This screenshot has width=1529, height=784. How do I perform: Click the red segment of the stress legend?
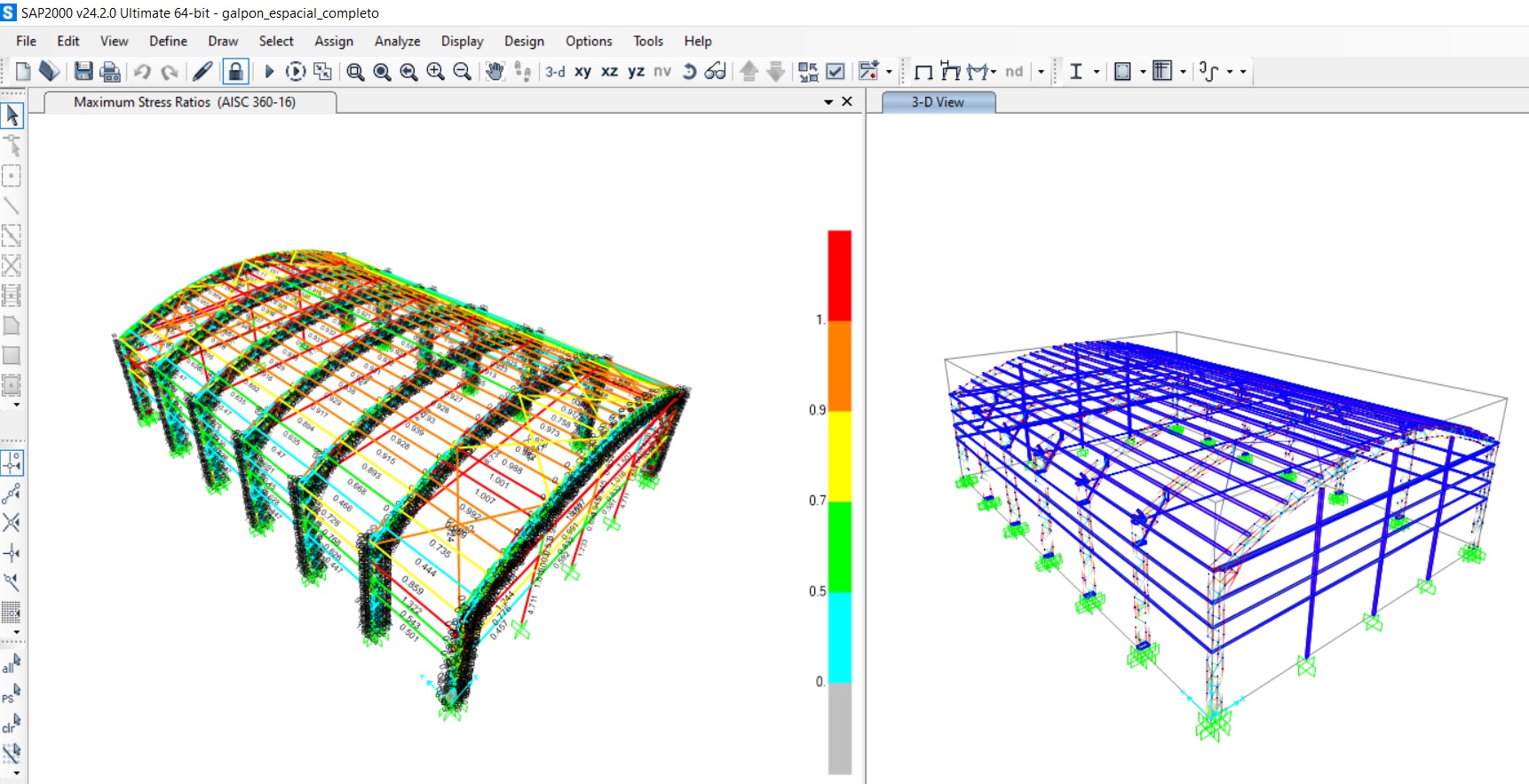click(x=839, y=275)
